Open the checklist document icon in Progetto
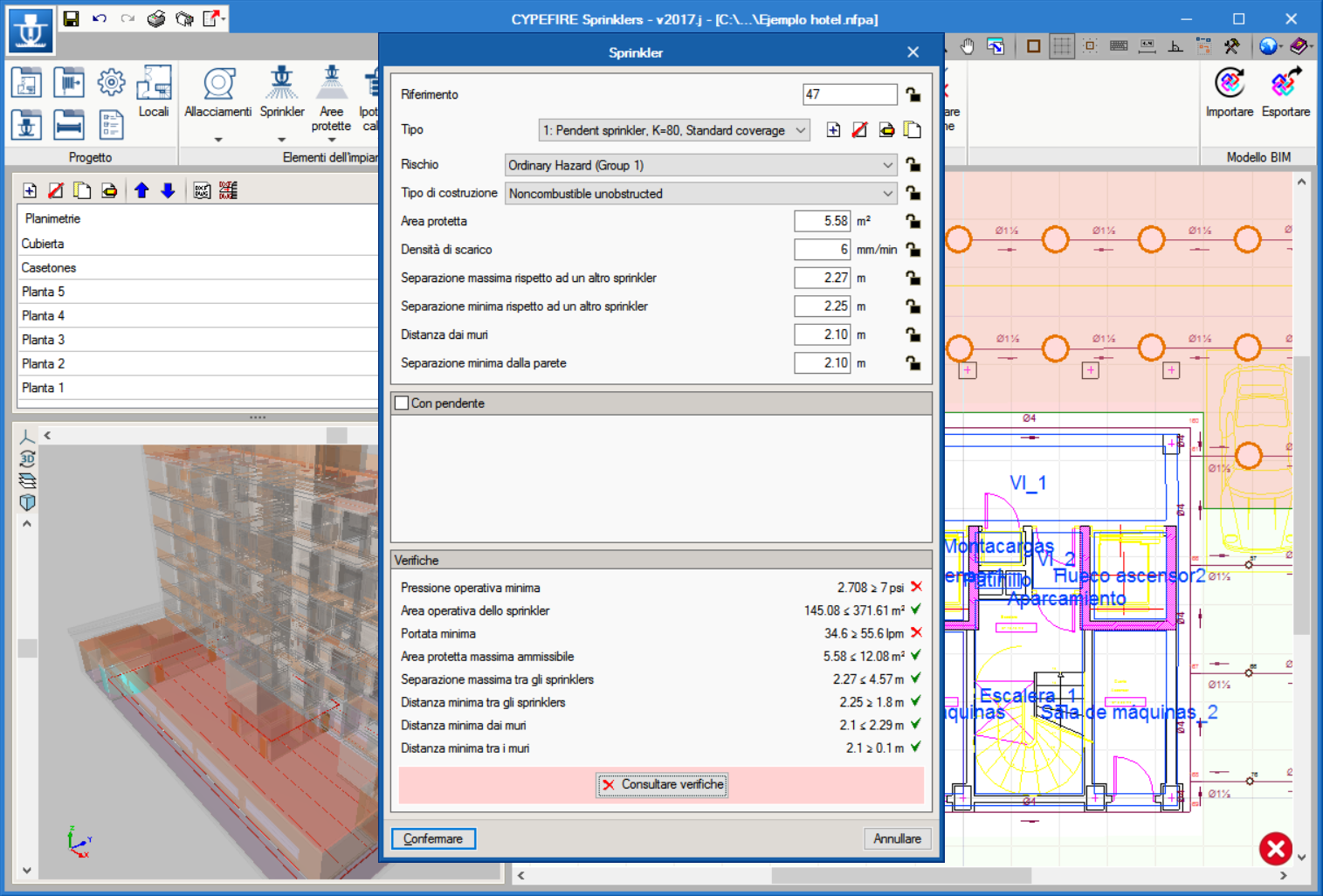 coord(111,125)
